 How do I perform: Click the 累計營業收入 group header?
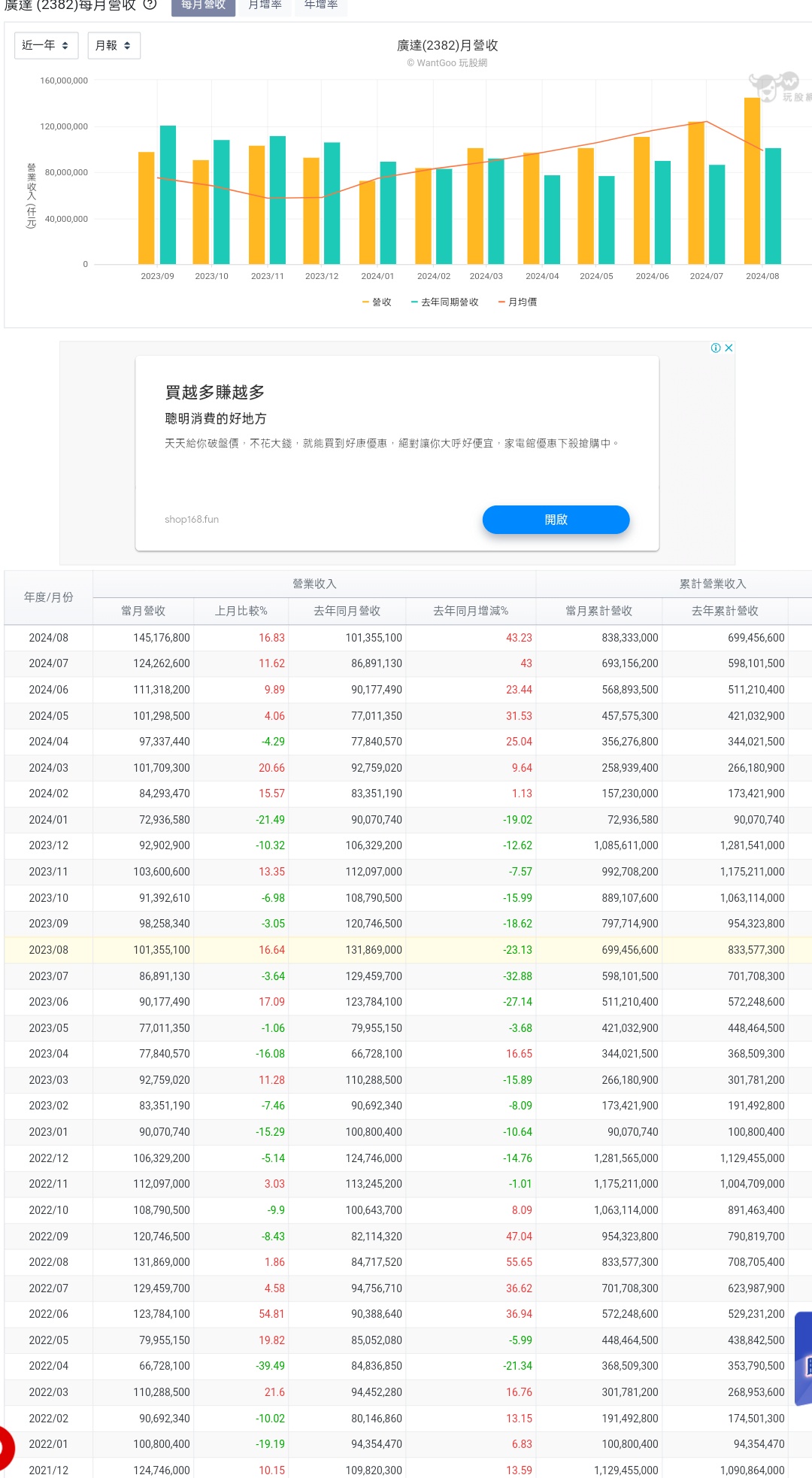(x=713, y=584)
